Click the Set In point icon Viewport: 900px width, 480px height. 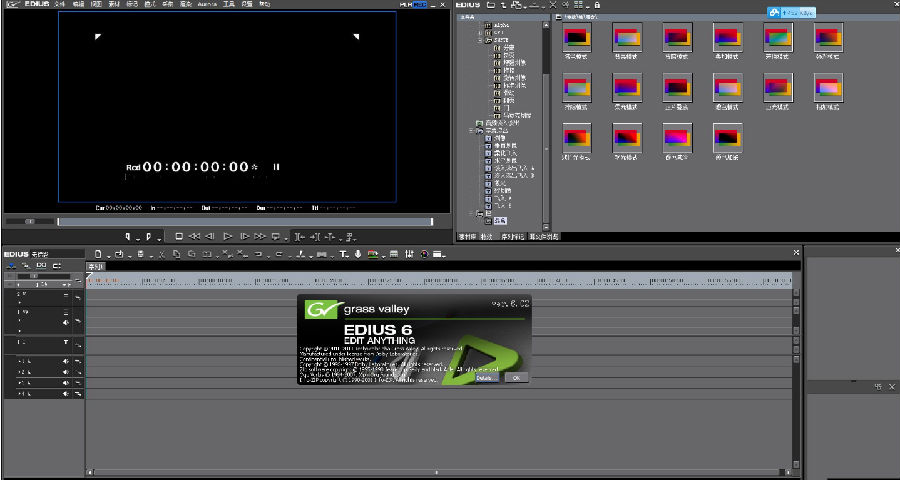coord(128,236)
